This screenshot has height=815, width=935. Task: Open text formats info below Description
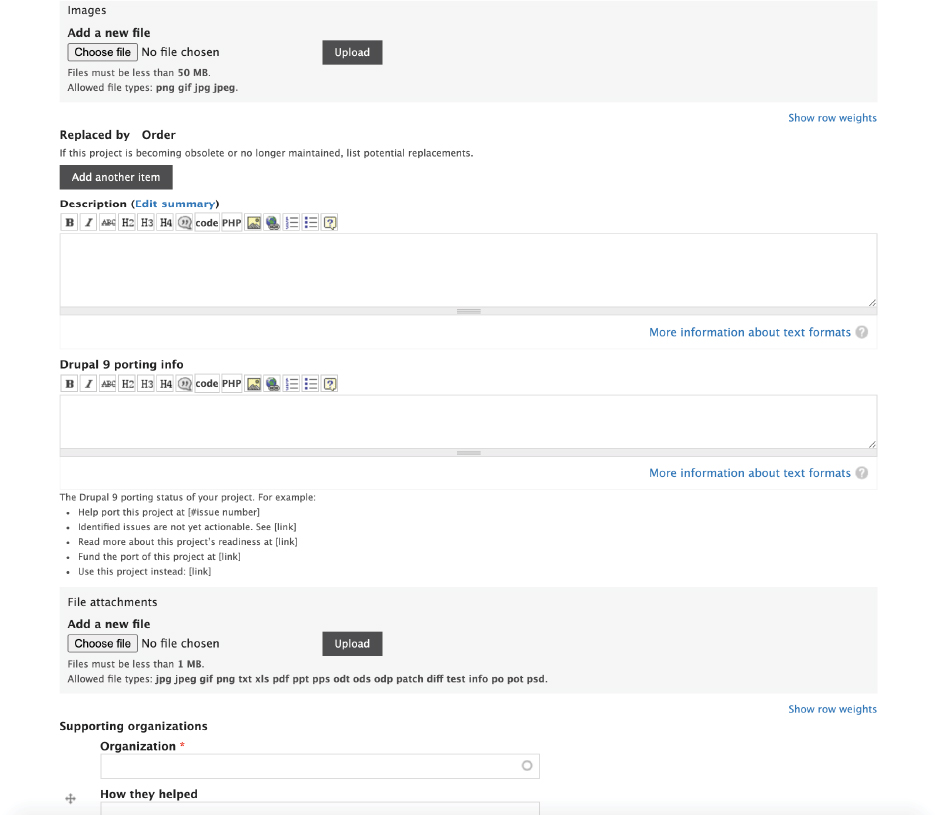click(x=750, y=332)
